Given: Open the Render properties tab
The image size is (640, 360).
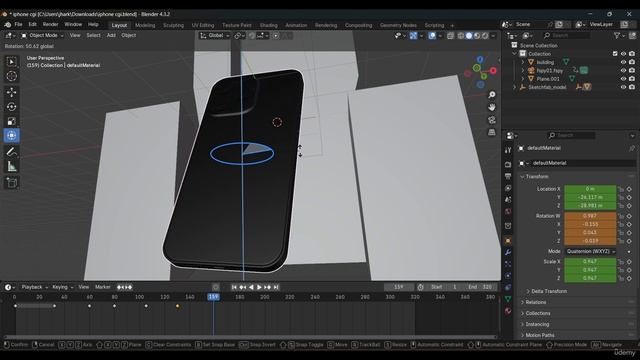Looking at the screenshot, I should (x=508, y=164).
